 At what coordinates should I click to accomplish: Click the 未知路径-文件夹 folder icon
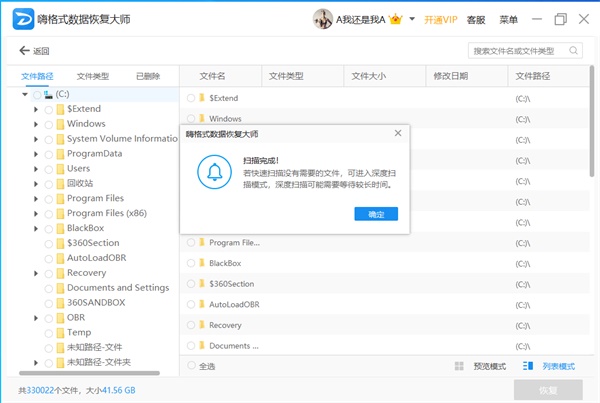pos(60,363)
